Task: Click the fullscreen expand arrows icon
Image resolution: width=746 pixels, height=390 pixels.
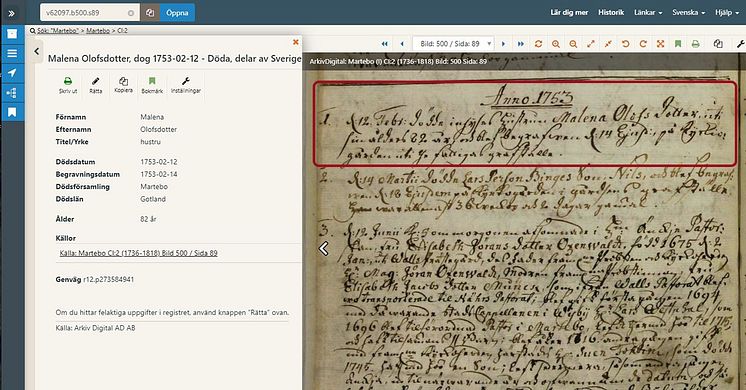Action: (660, 44)
